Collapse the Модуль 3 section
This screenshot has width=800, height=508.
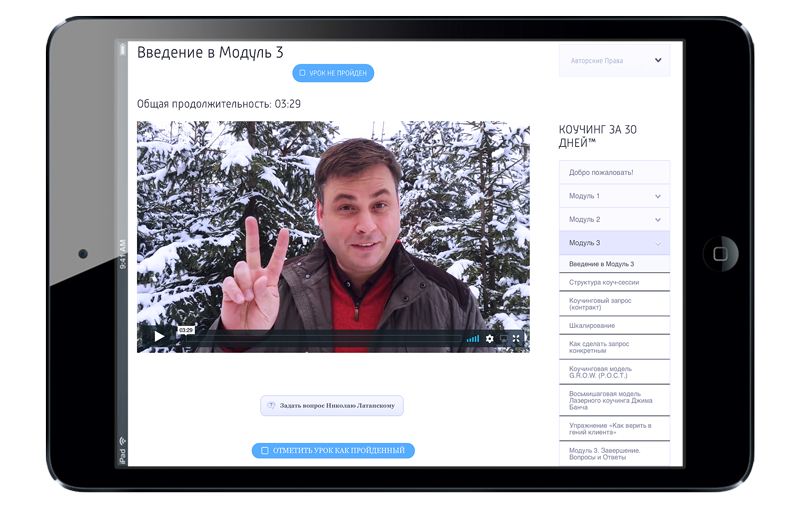coord(657,243)
